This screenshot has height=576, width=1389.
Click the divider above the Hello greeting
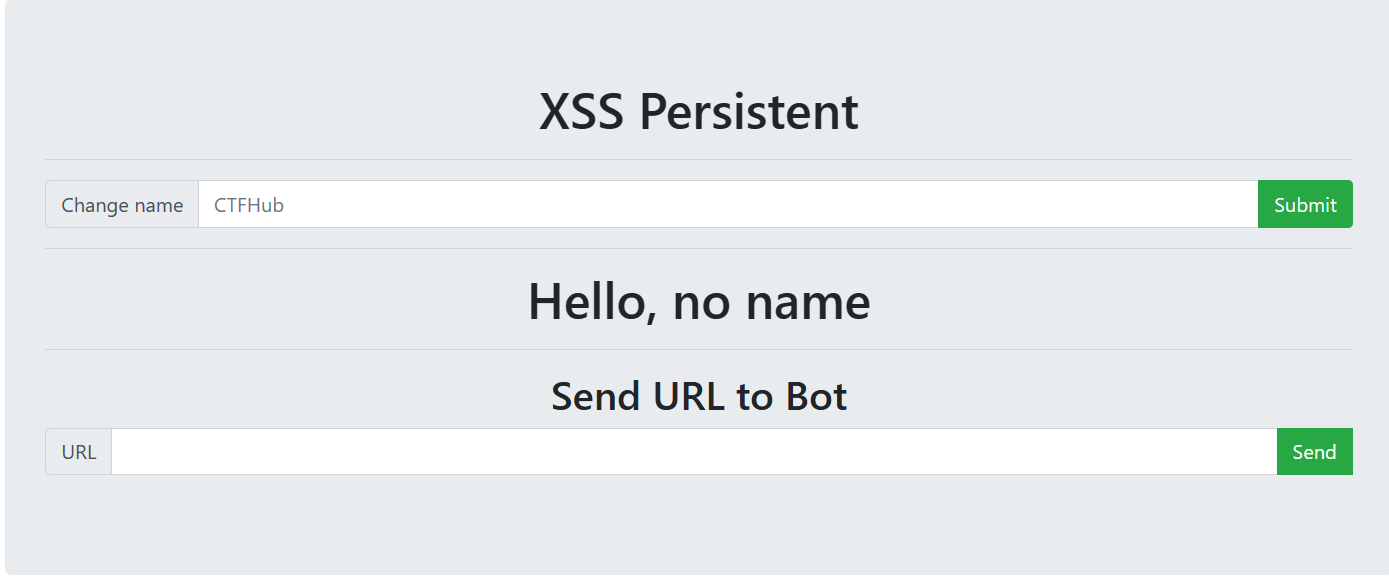coord(699,248)
